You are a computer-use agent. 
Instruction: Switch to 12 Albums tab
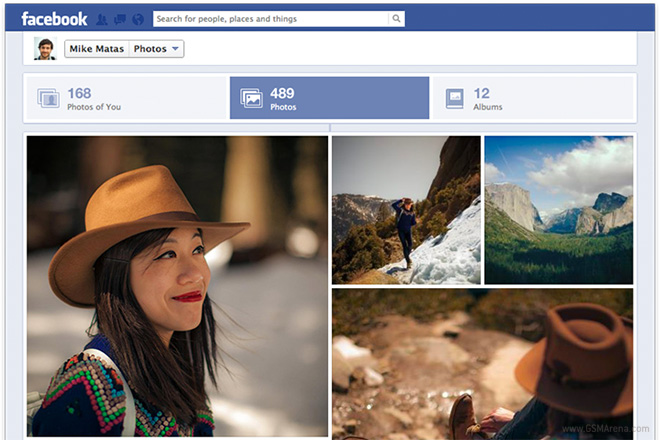point(533,98)
